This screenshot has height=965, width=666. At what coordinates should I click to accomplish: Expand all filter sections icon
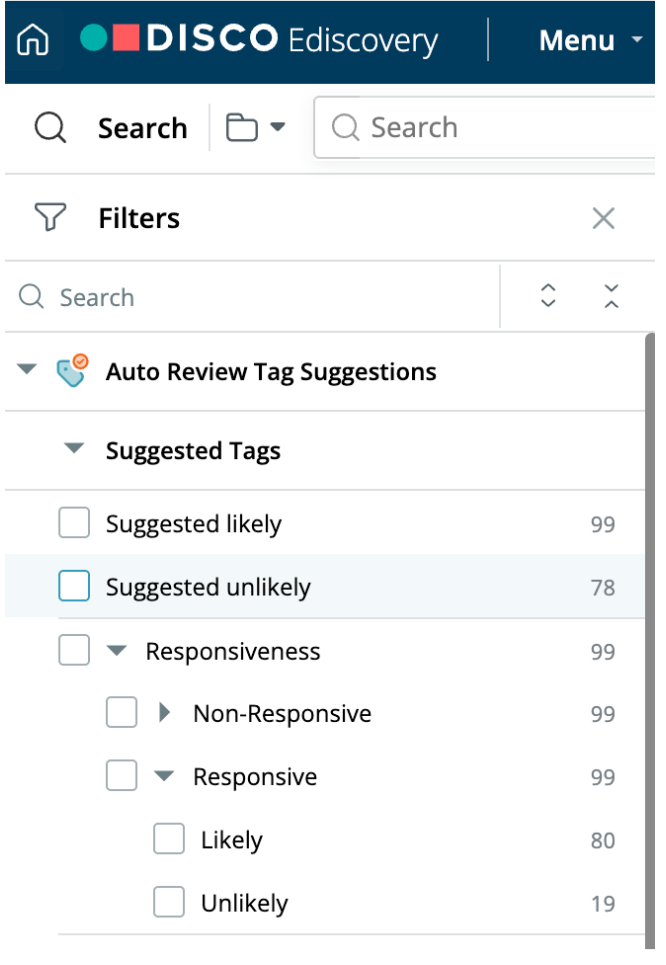coord(547,296)
